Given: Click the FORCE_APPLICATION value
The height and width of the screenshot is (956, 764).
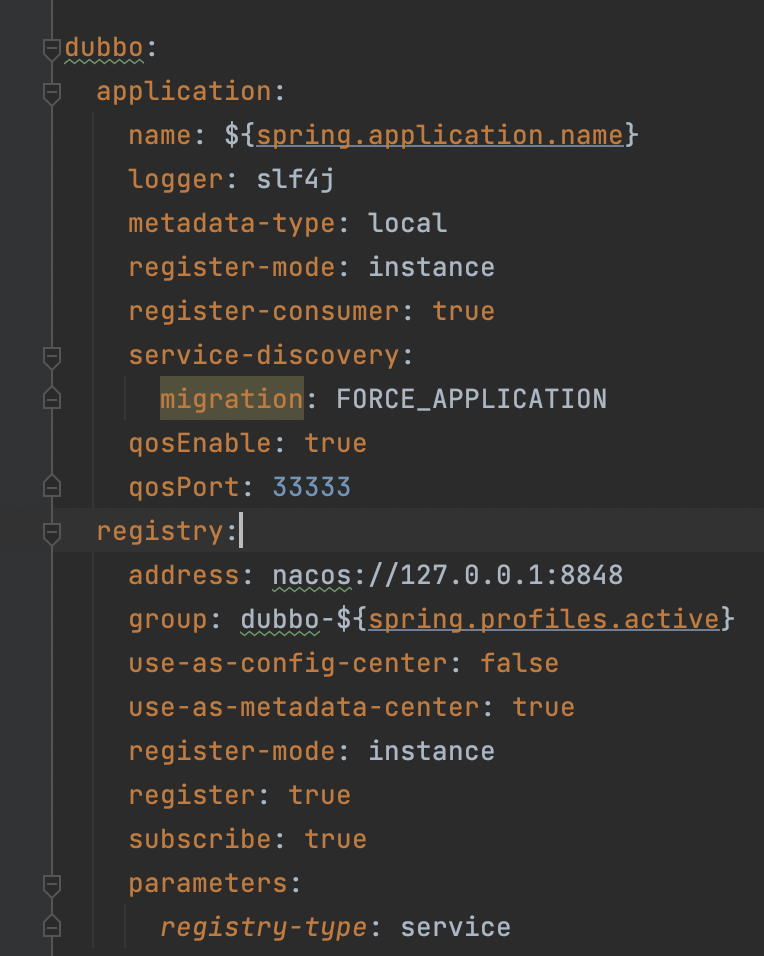Looking at the screenshot, I should [471, 399].
